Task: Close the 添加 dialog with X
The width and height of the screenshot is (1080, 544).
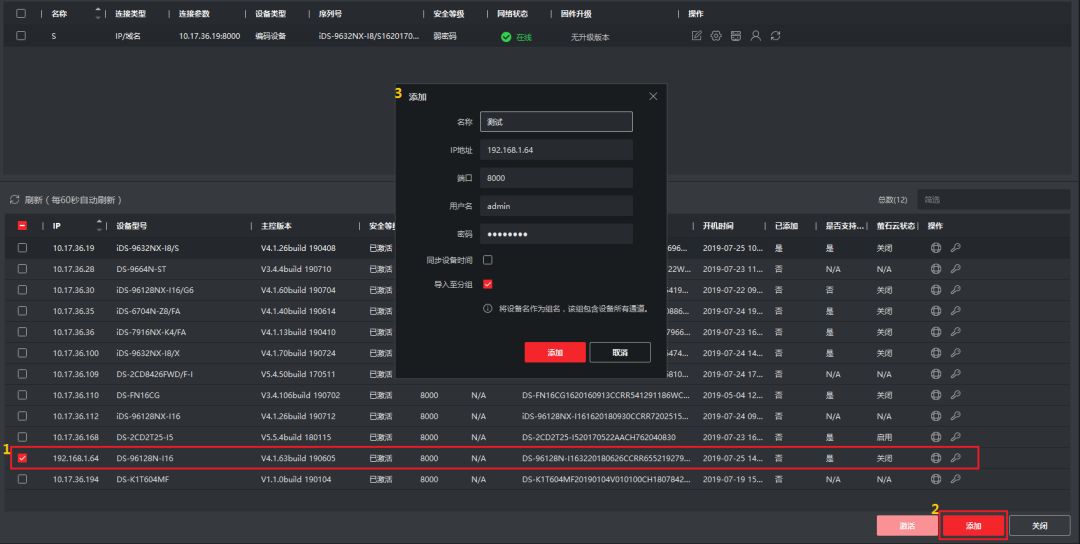Action: pos(653,96)
